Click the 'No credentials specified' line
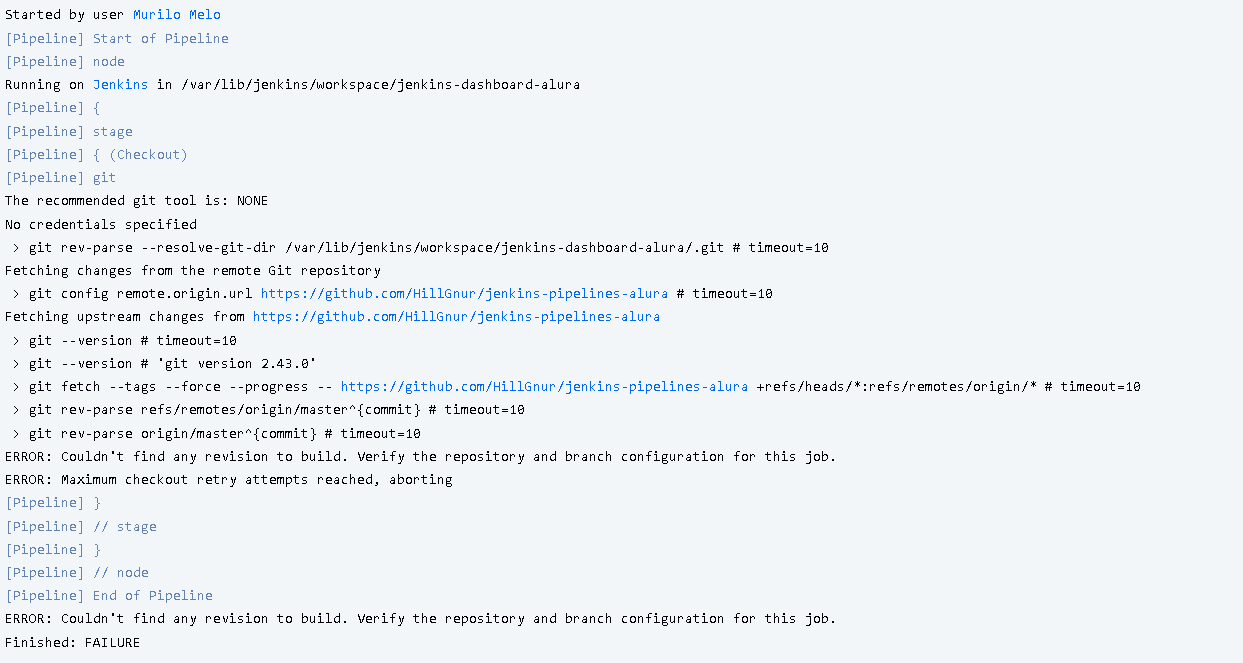The width and height of the screenshot is (1243, 663). click(101, 225)
